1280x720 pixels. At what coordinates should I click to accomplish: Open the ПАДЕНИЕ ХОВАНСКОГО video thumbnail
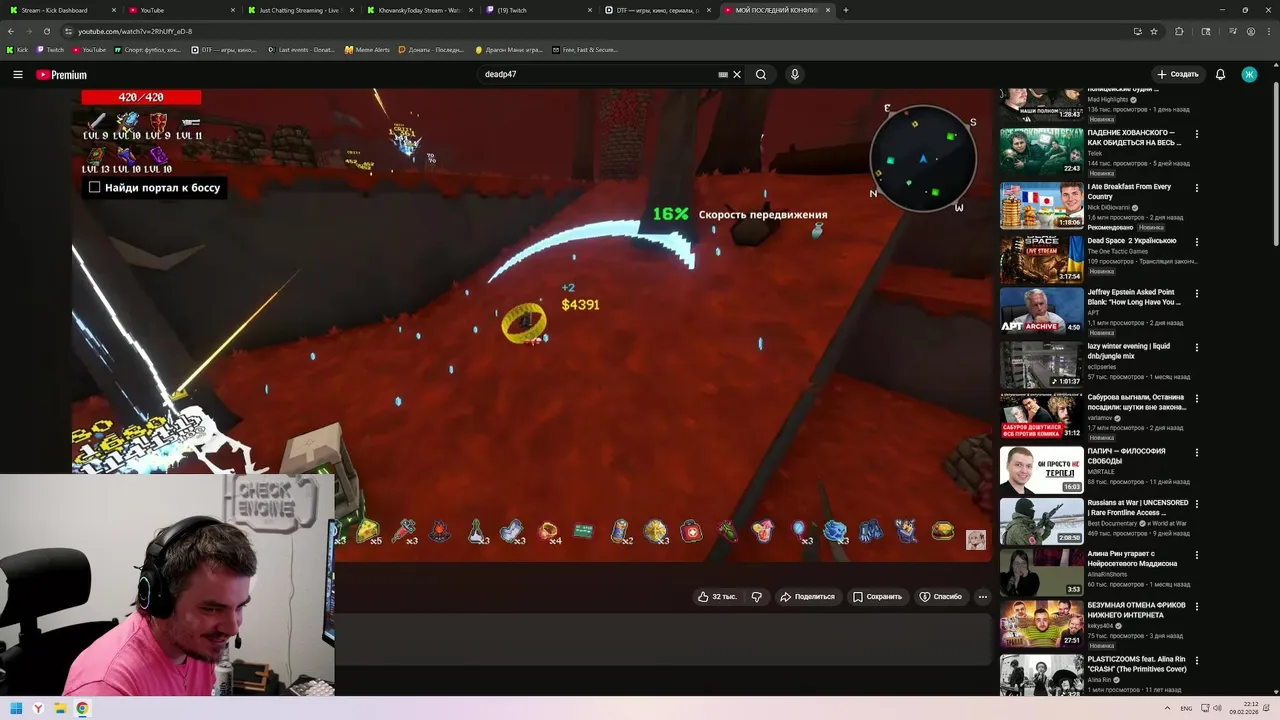tap(1041, 152)
